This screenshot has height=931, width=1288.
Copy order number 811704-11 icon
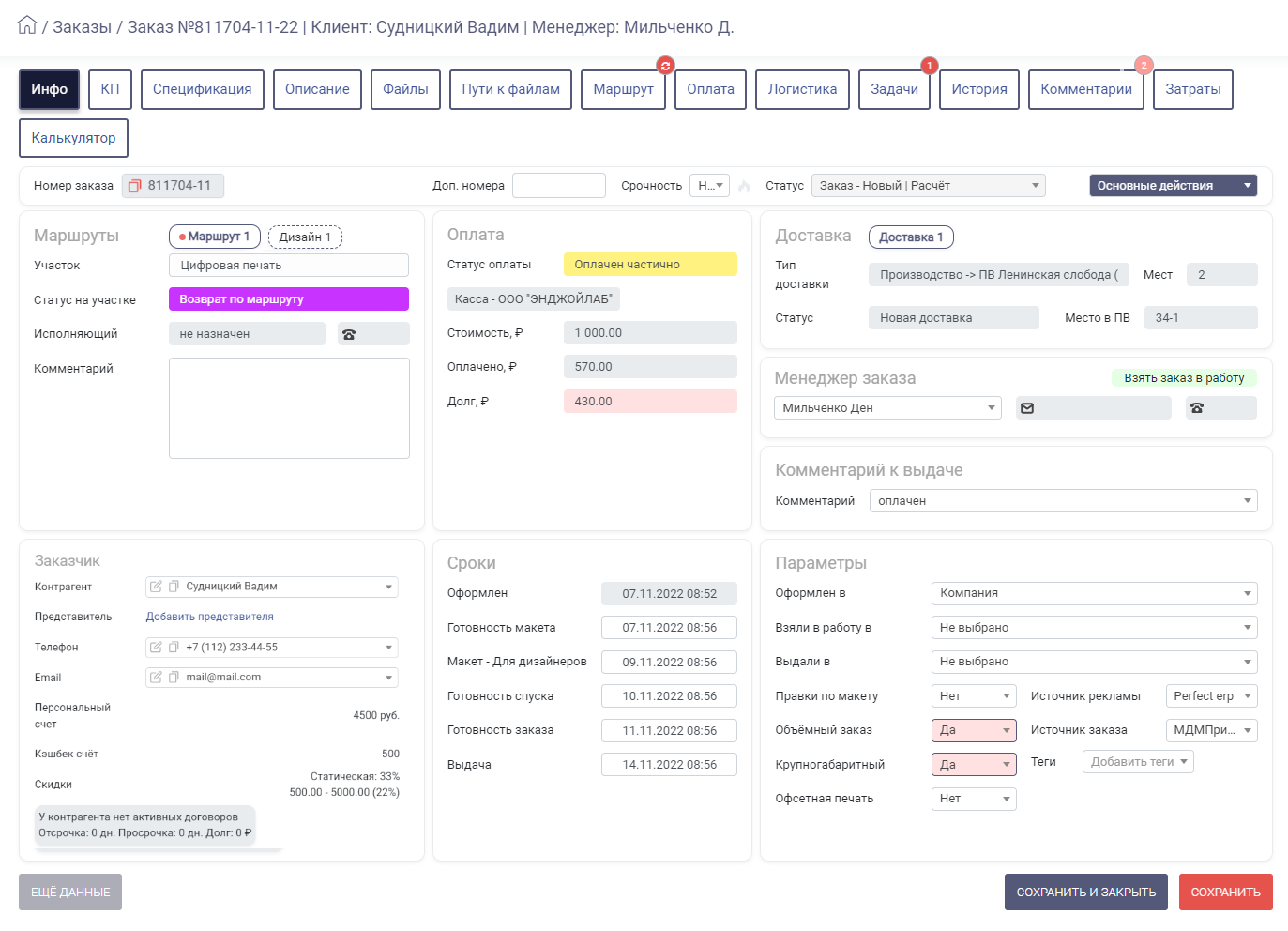click(134, 186)
